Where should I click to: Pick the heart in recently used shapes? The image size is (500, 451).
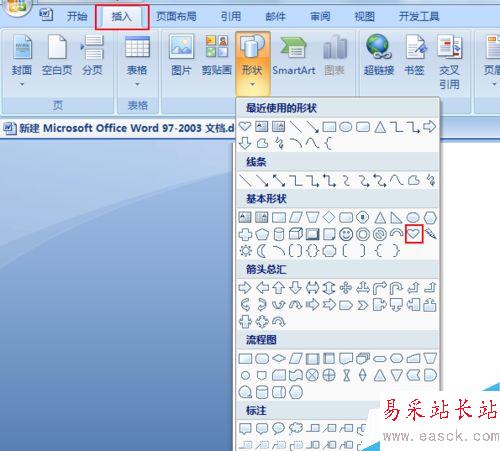click(x=245, y=127)
